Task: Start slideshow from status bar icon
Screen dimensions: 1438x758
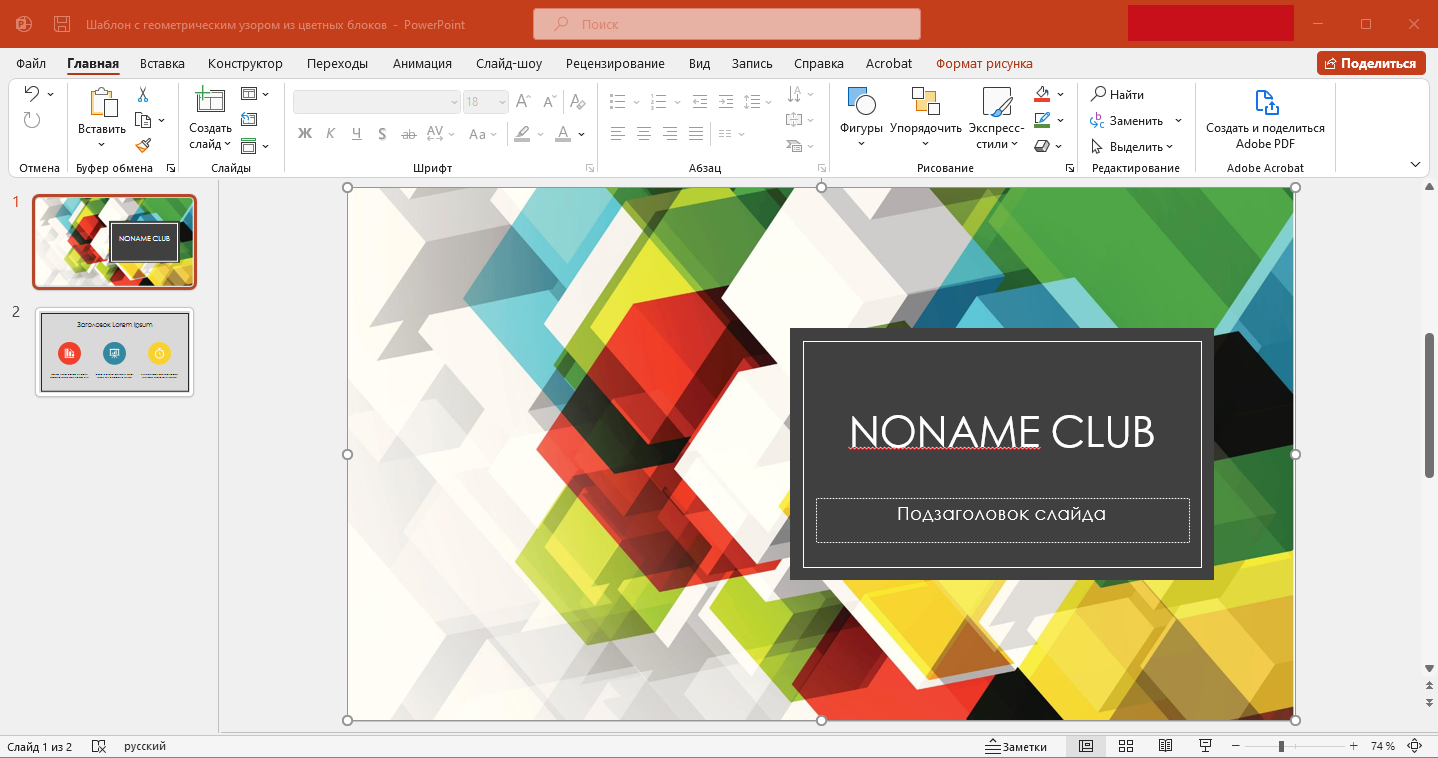Action: (1205, 746)
